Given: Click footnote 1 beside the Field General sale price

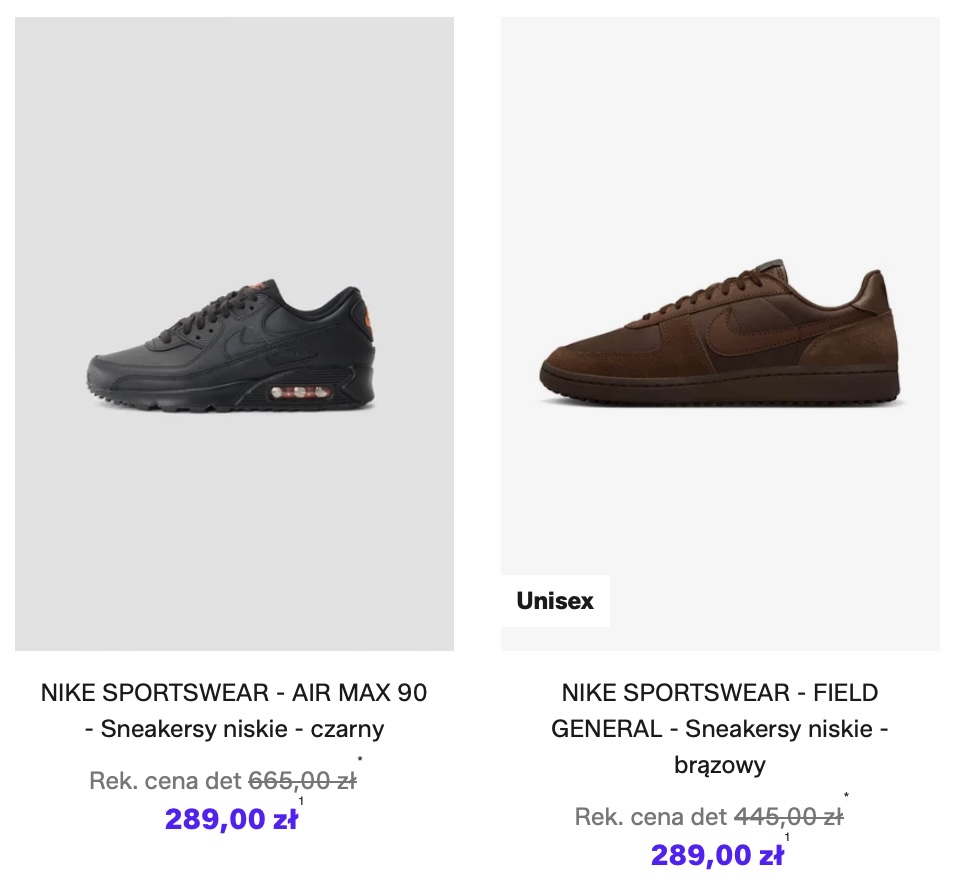Looking at the screenshot, I should point(787,837).
